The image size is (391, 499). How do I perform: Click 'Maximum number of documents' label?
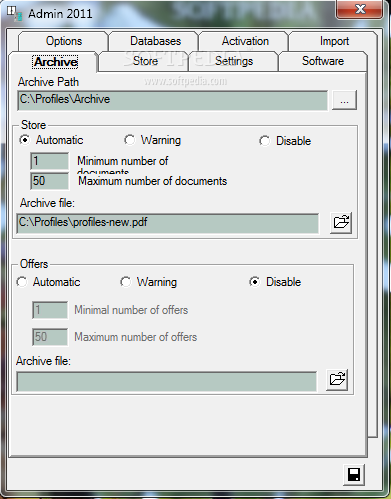tap(153, 181)
